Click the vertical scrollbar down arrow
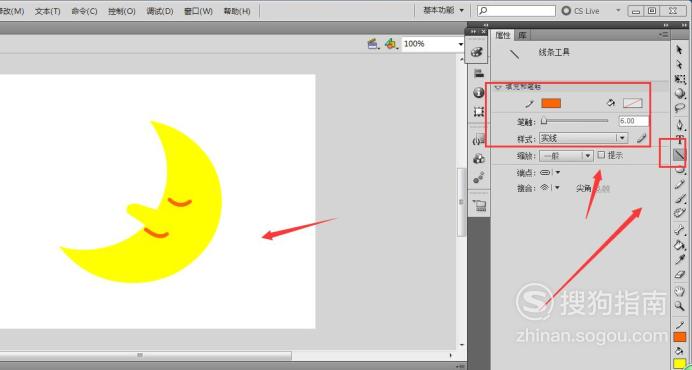The image size is (692, 370). tap(461, 344)
